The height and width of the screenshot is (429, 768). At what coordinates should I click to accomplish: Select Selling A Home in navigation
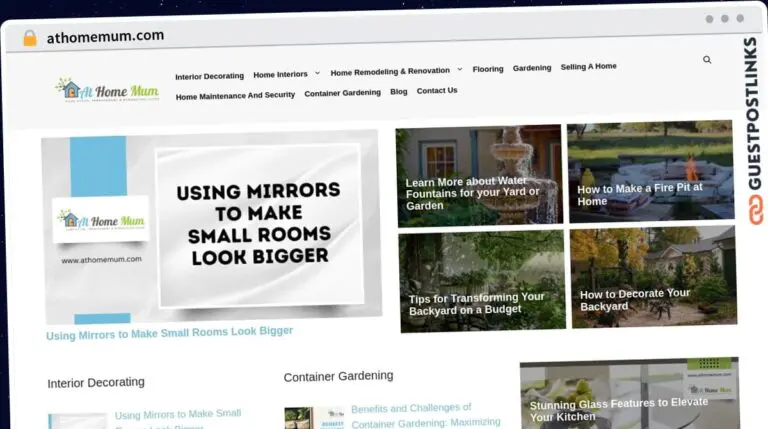tap(588, 66)
